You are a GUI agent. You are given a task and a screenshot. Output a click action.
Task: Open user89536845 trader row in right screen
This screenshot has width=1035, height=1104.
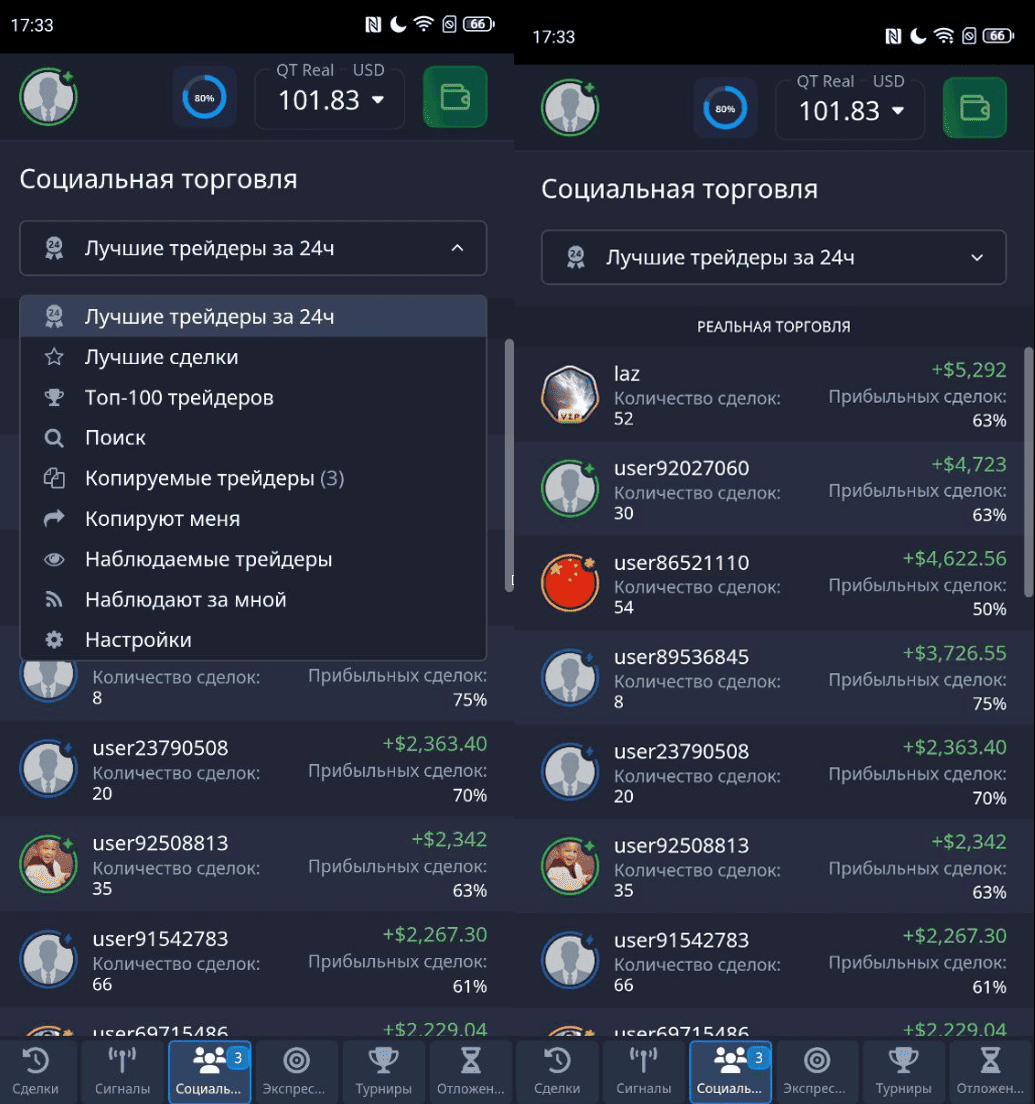click(x=774, y=678)
